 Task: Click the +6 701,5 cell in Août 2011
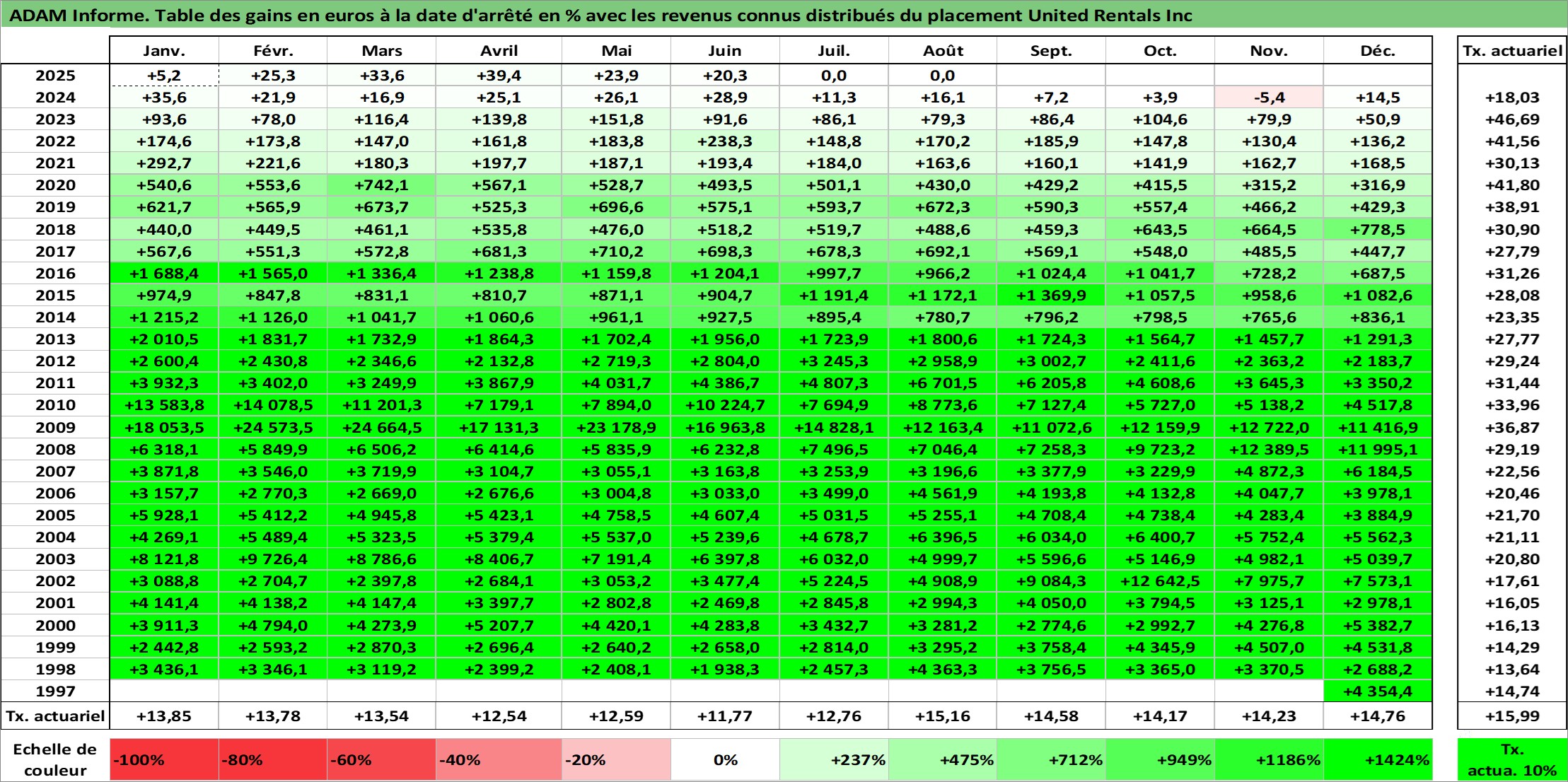point(943,383)
